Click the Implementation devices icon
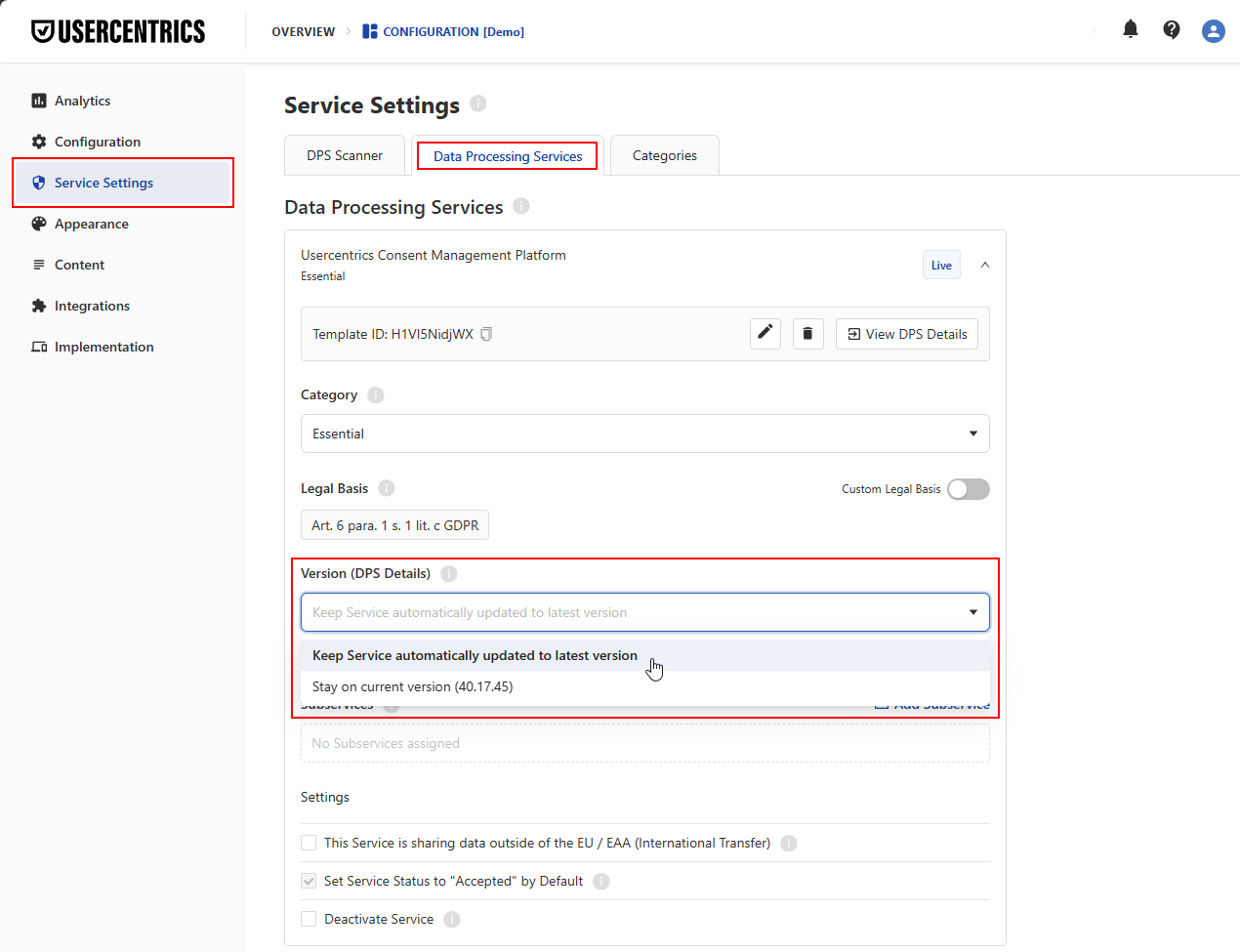 click(39, 347)
